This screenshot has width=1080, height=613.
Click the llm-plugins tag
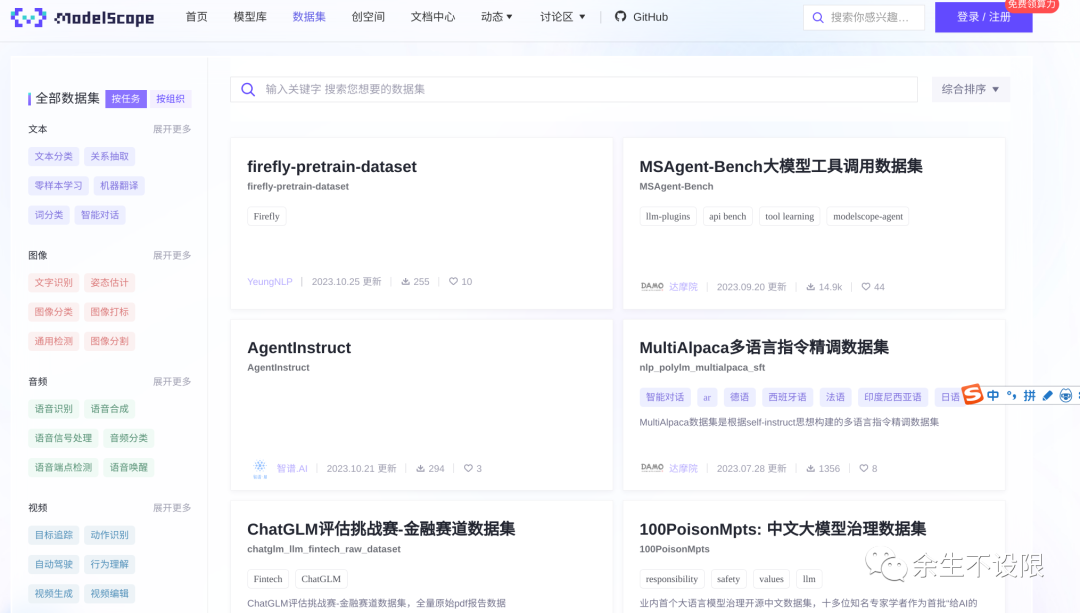click(667, 216)
